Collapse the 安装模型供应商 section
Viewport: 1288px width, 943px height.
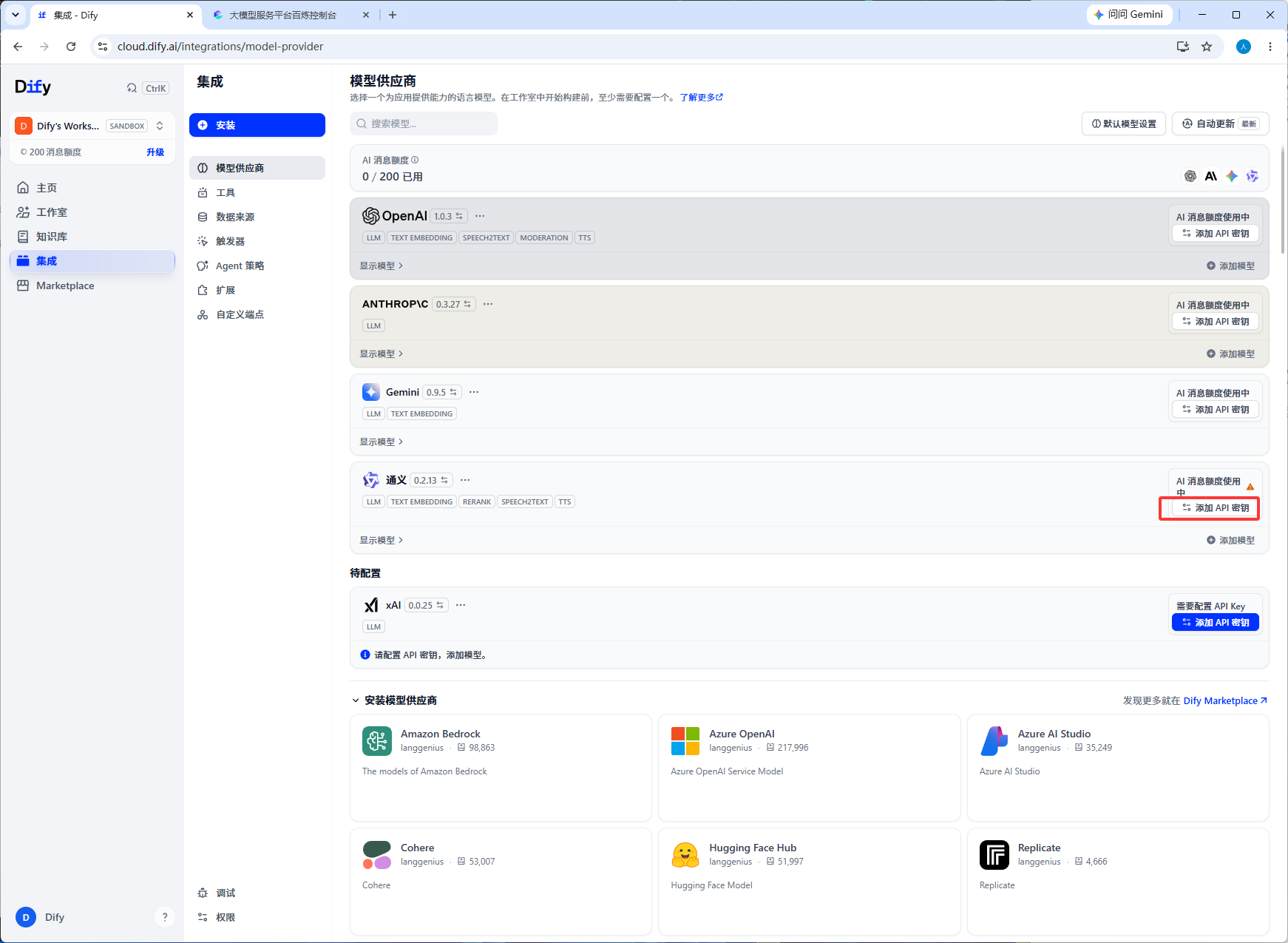coord(394,700)
